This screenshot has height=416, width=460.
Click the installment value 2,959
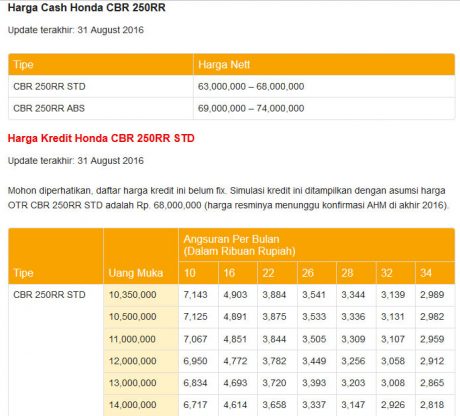432,339
